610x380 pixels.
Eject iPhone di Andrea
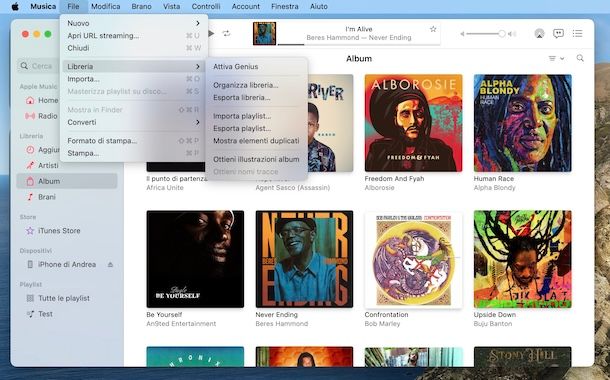tap(110, 264)
